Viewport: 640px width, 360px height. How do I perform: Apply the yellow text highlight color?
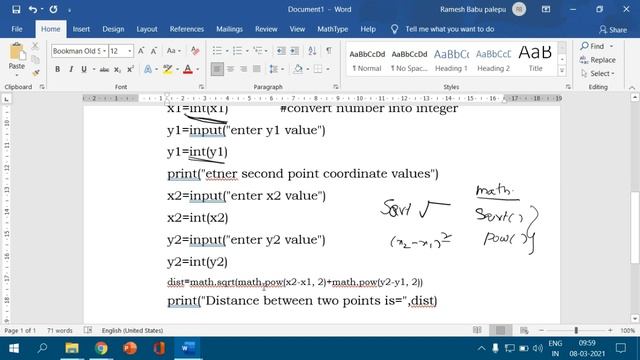click(167, 69)
